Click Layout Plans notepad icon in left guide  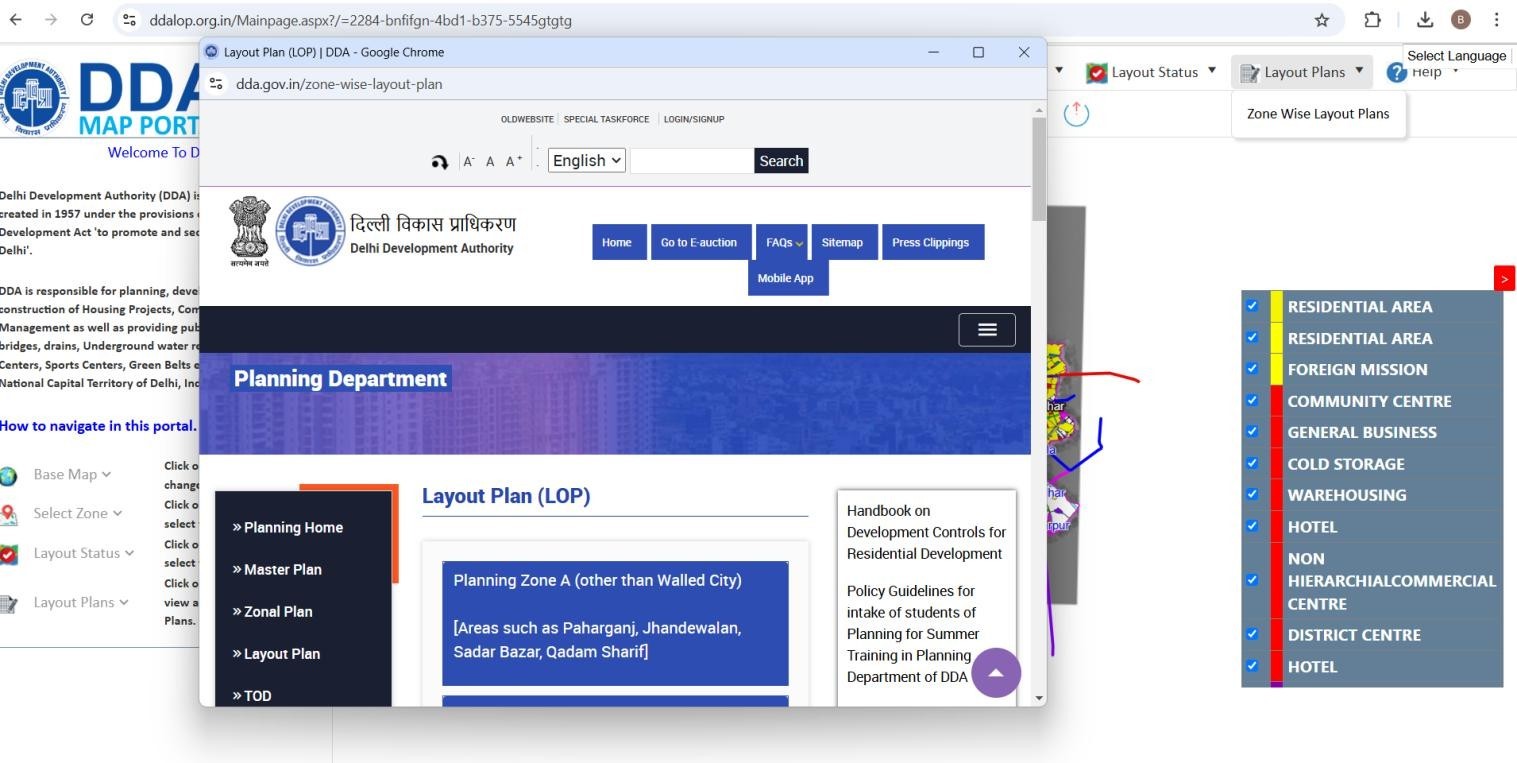click(9, 604)
